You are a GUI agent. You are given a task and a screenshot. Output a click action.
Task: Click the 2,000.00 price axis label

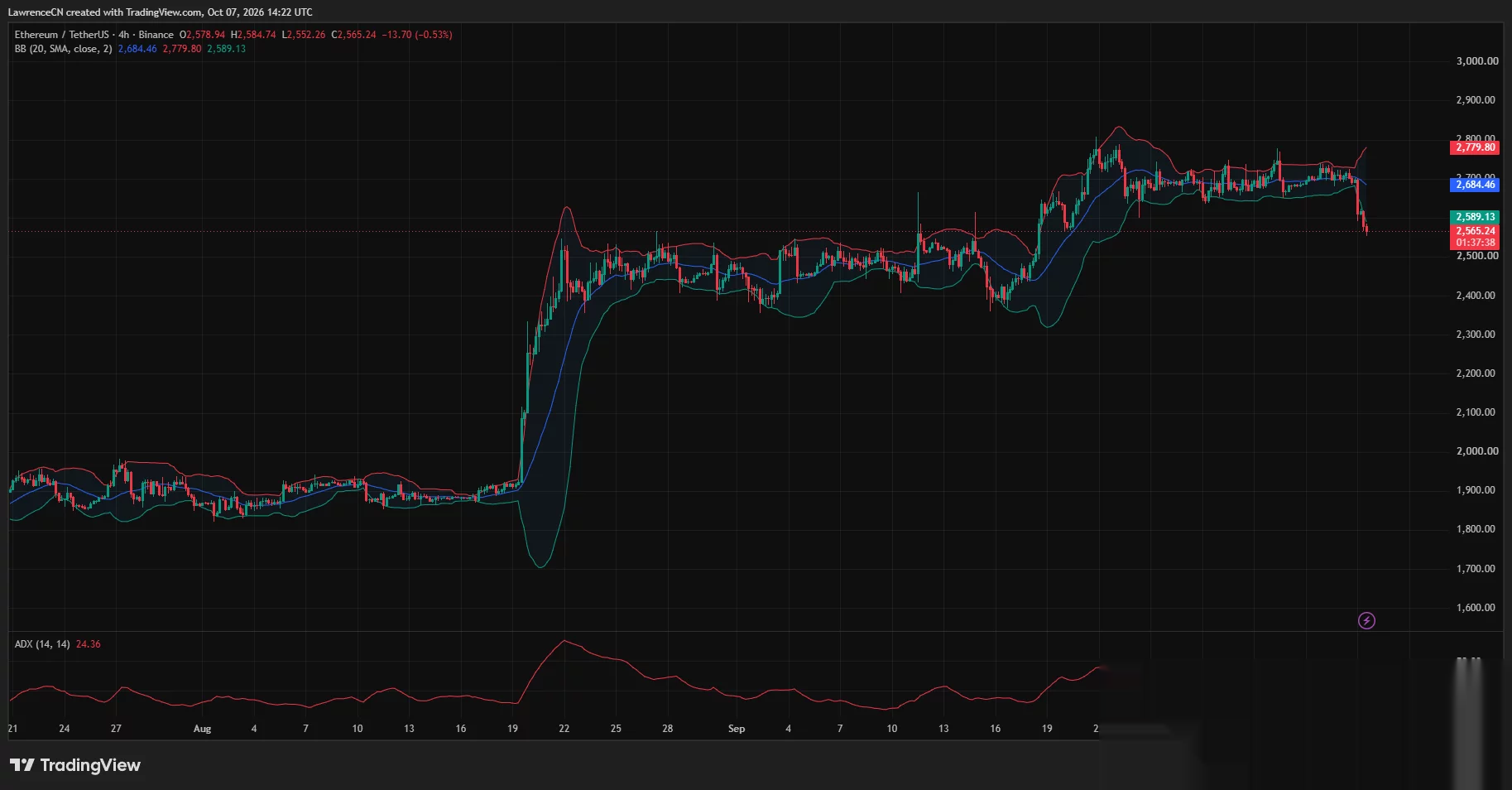tap(1477, 451)
